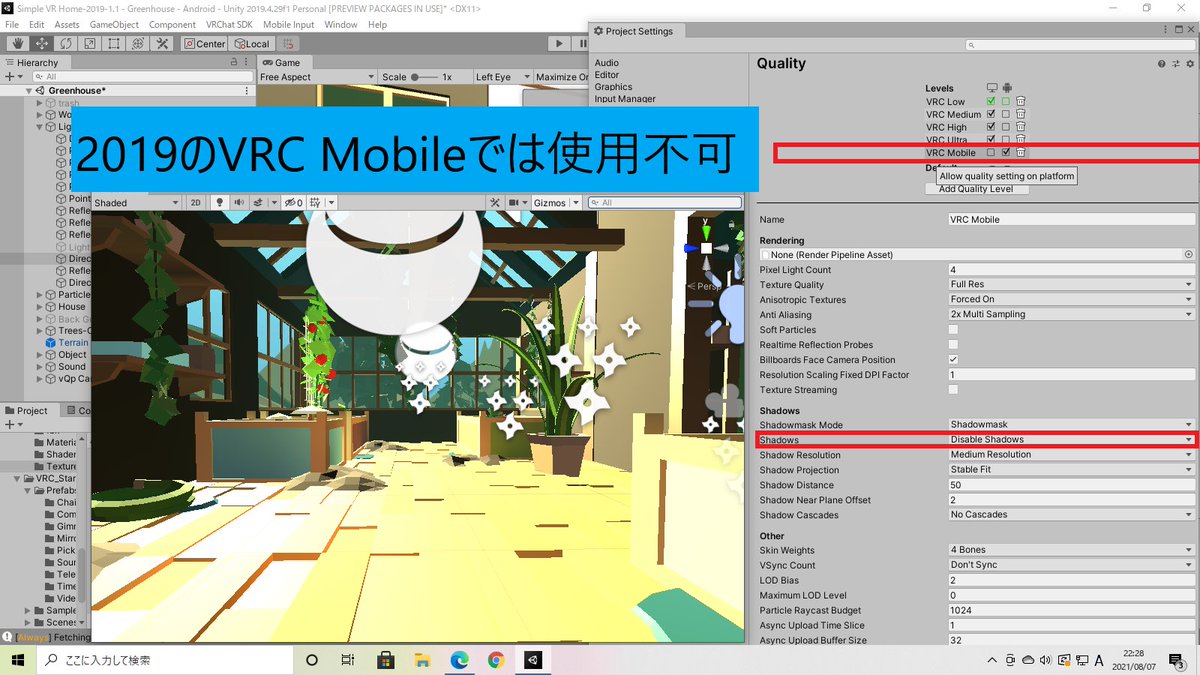Uncheck VRC Mobile Android platform checkbox
Screen dimensions: 1200x675
(x=1006, y=153)
